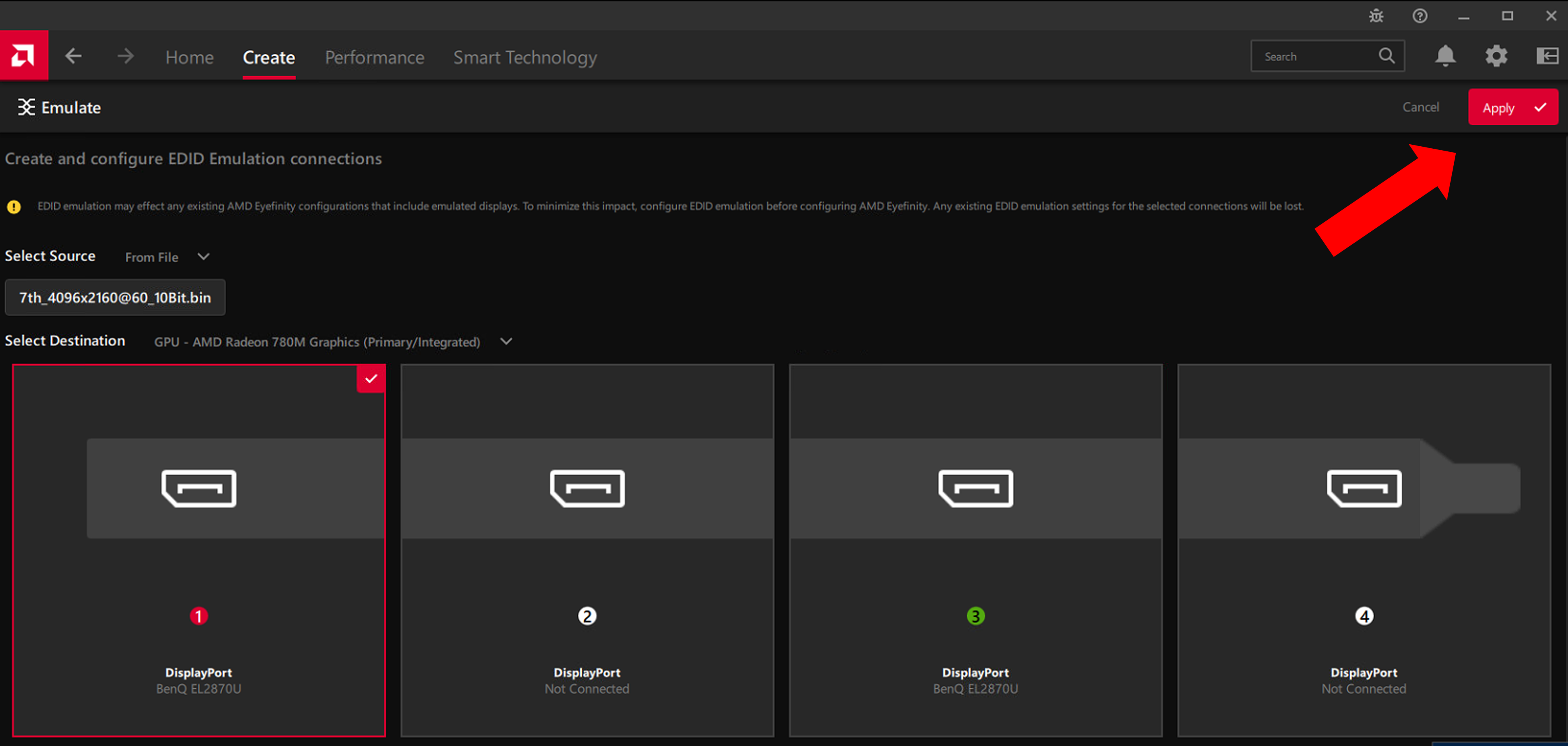Open the From File source dropdown

(167, 257)
